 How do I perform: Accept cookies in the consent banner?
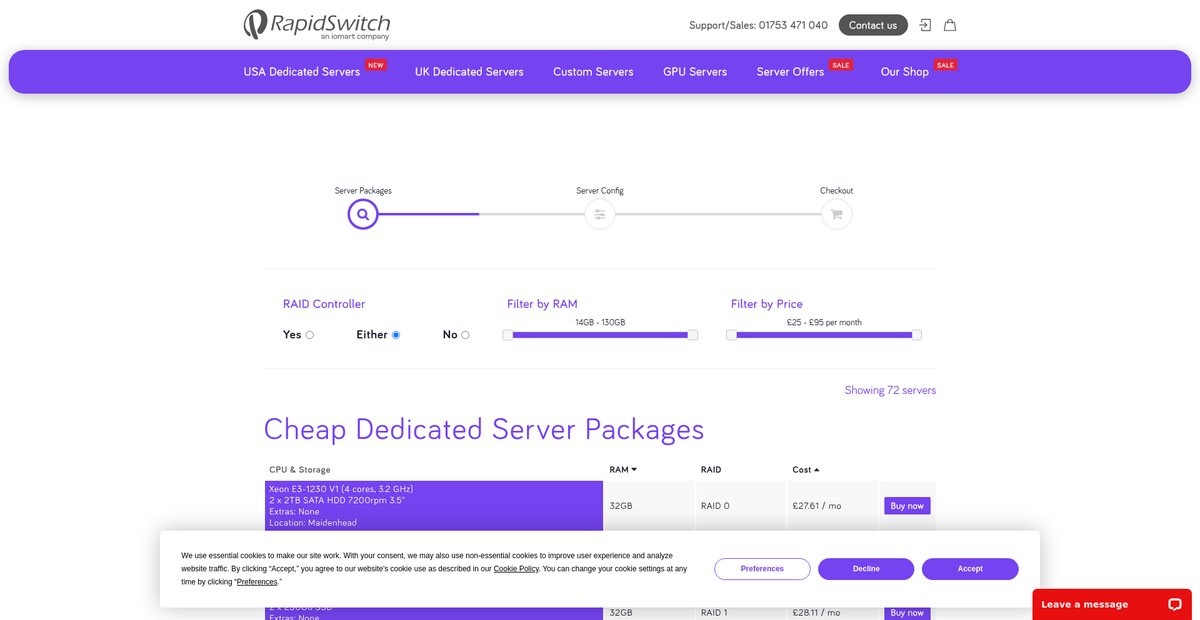point(970,569)
